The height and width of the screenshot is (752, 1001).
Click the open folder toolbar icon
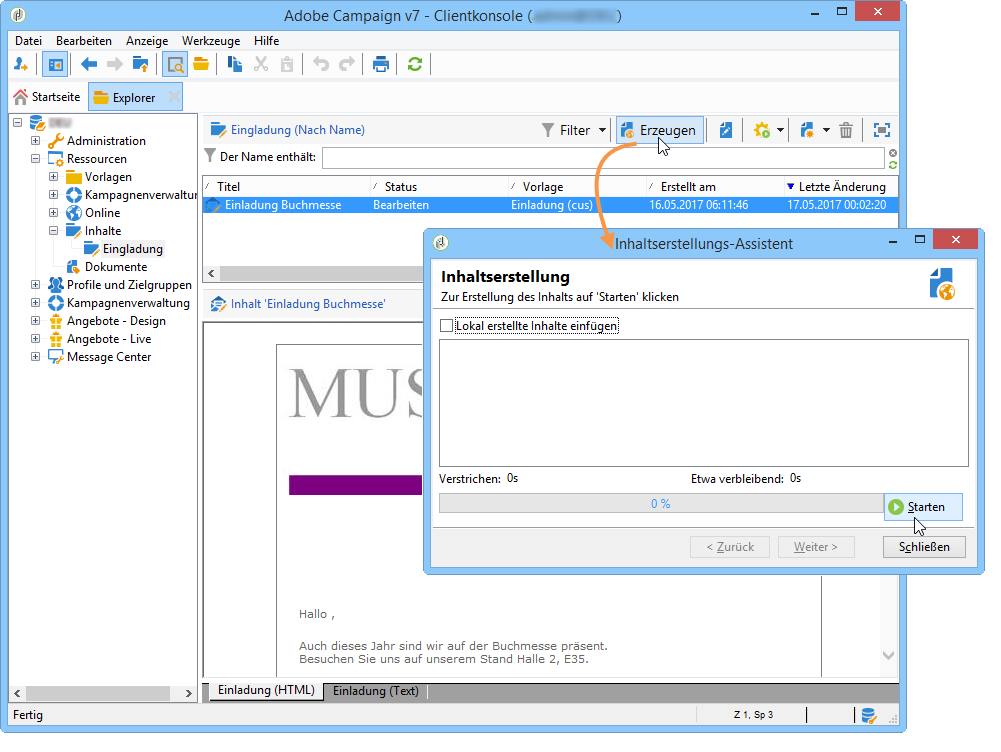201,64
